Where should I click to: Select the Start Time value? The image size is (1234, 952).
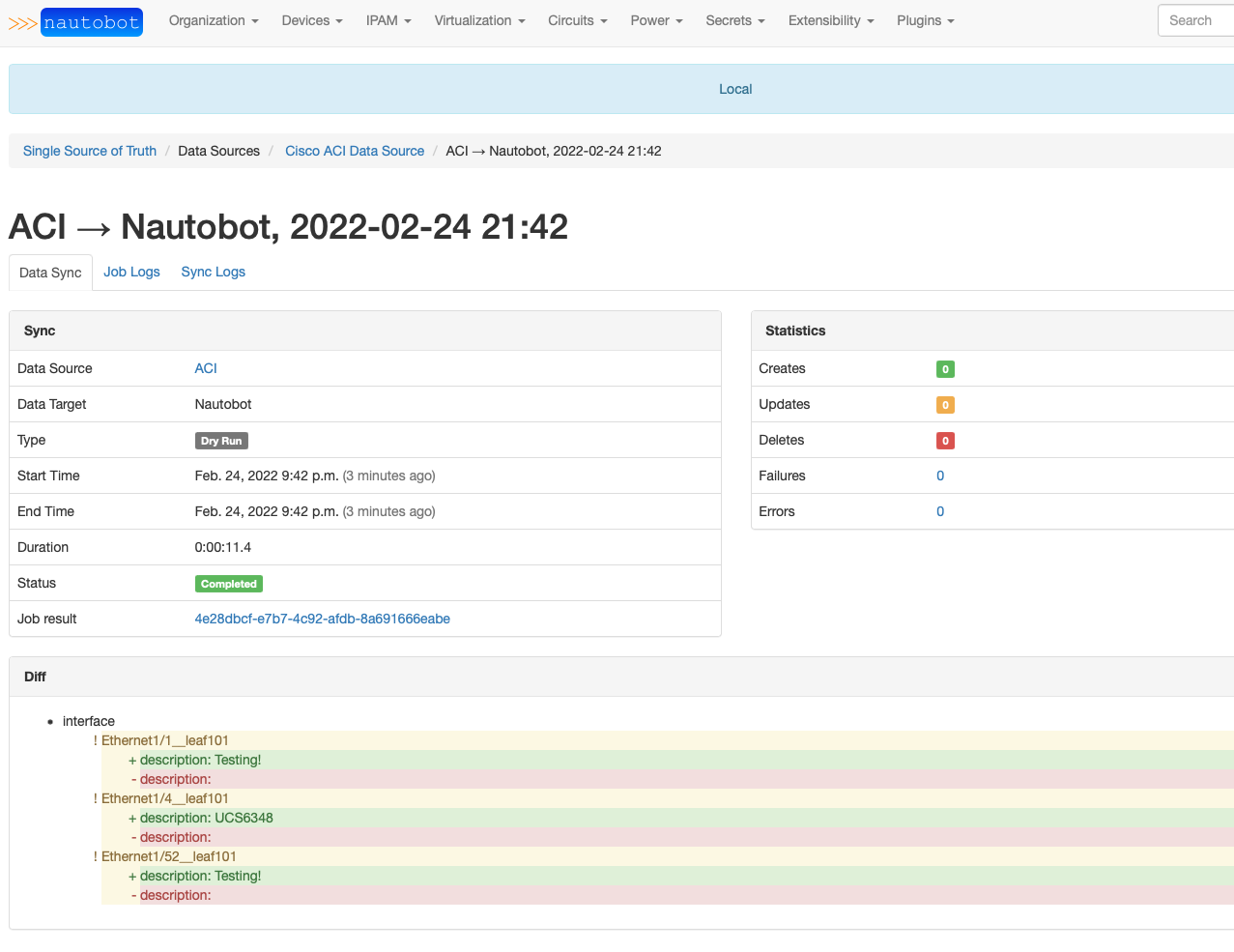coord(315,476)
